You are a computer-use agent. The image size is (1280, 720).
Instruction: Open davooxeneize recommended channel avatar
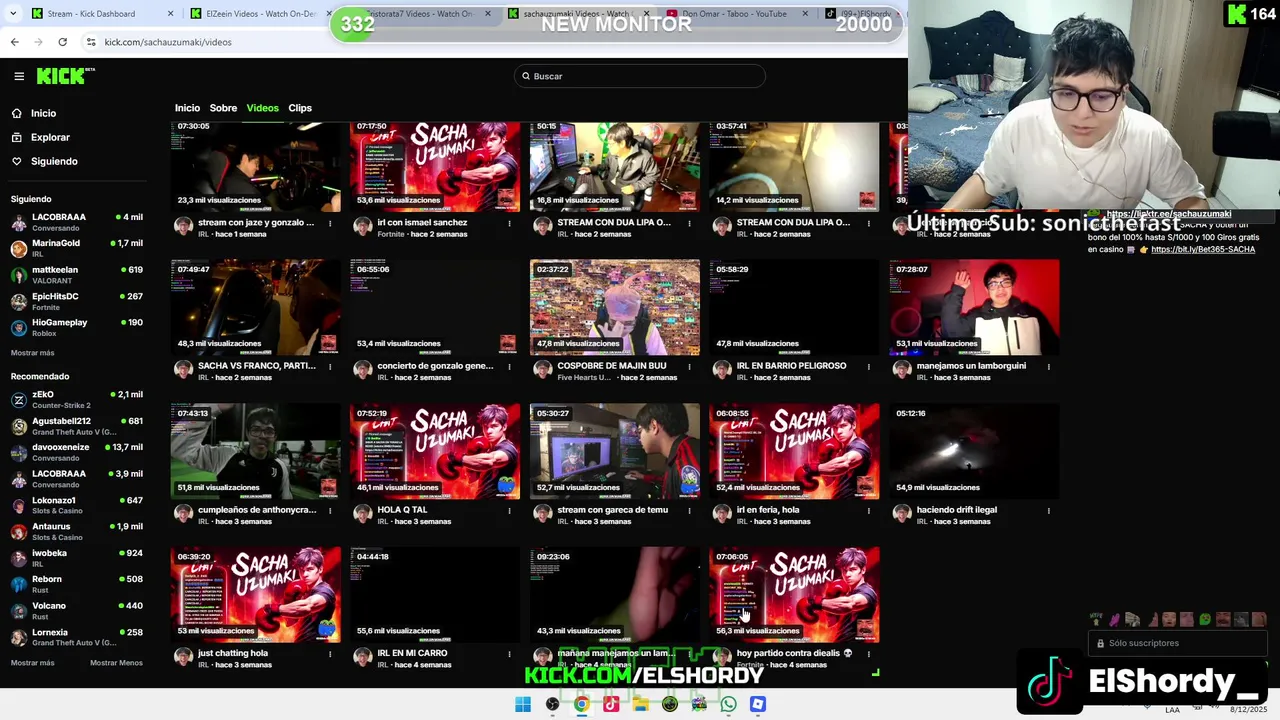pyautogui.click(x=19, y=452)
